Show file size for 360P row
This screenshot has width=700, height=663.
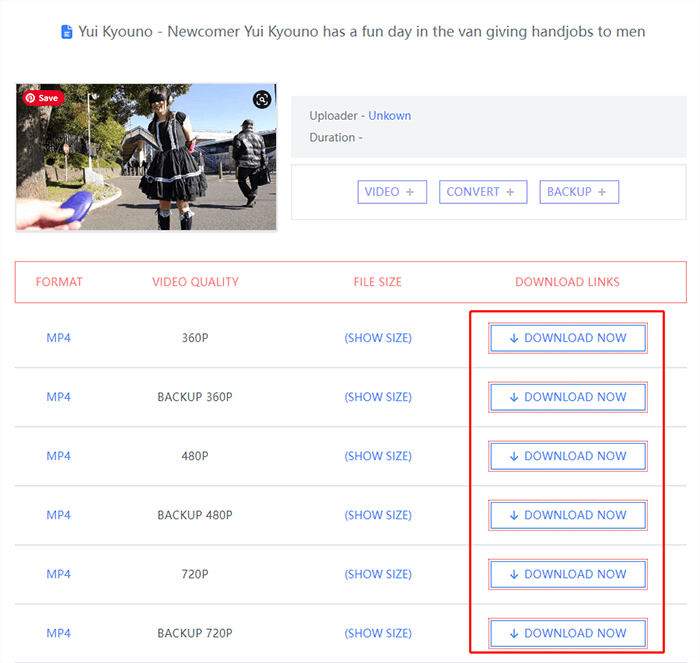coord(378,338)
